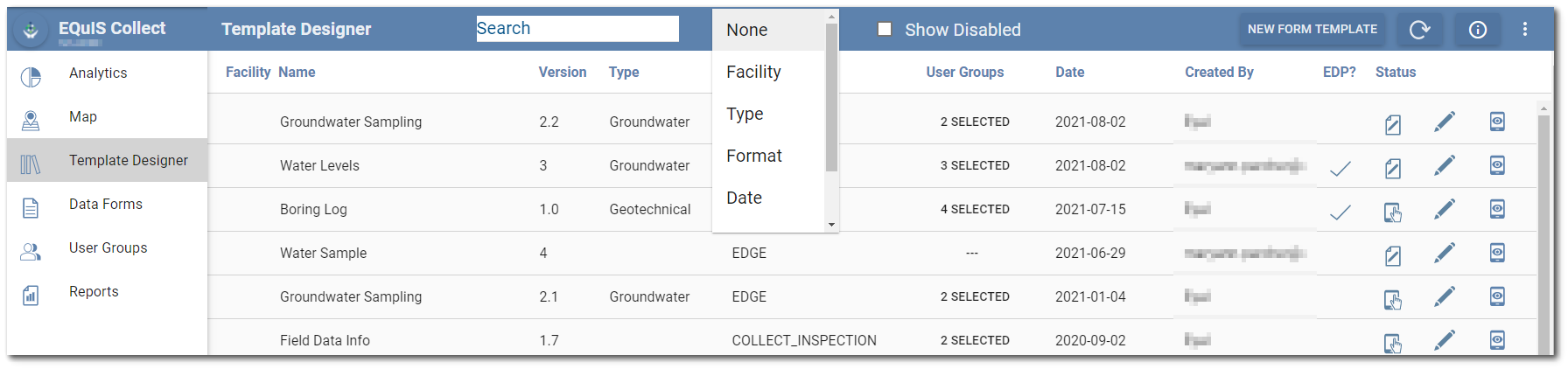
Task: Open the three-dot more options menu
Action: click(x=1525, y=30)
